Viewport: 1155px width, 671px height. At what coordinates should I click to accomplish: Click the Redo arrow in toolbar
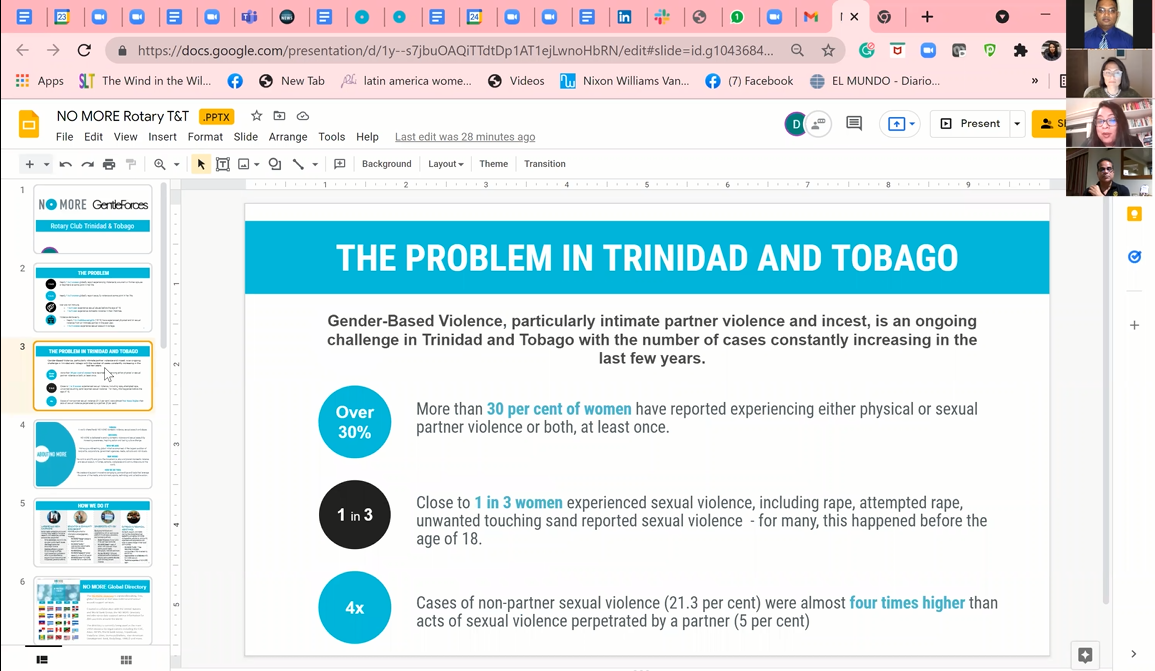(88, 164)
